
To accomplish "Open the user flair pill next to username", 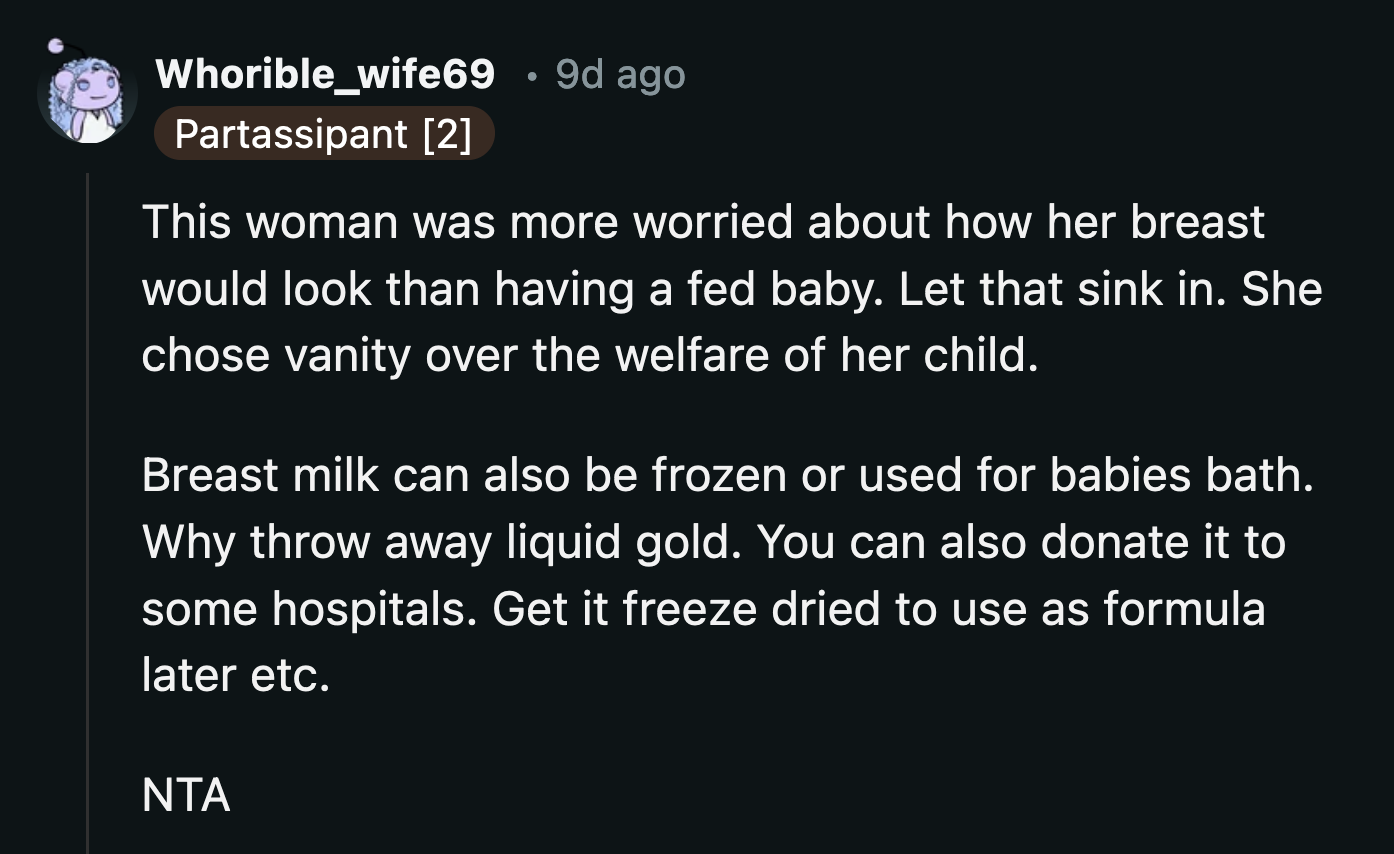I will [325, 133].
